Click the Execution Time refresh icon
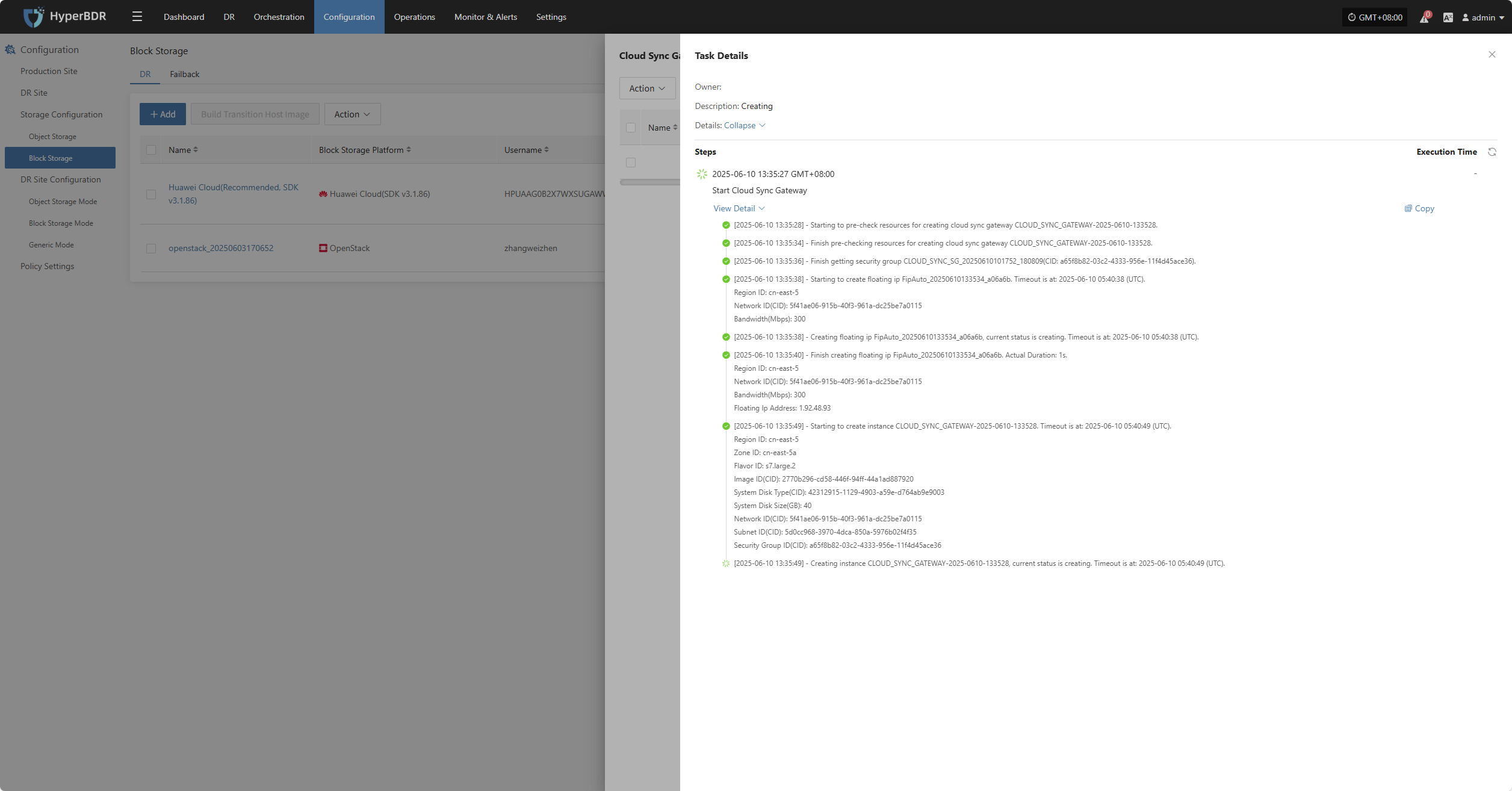This screenshot has height=791, width=1512. click(x=1492, y=152)
